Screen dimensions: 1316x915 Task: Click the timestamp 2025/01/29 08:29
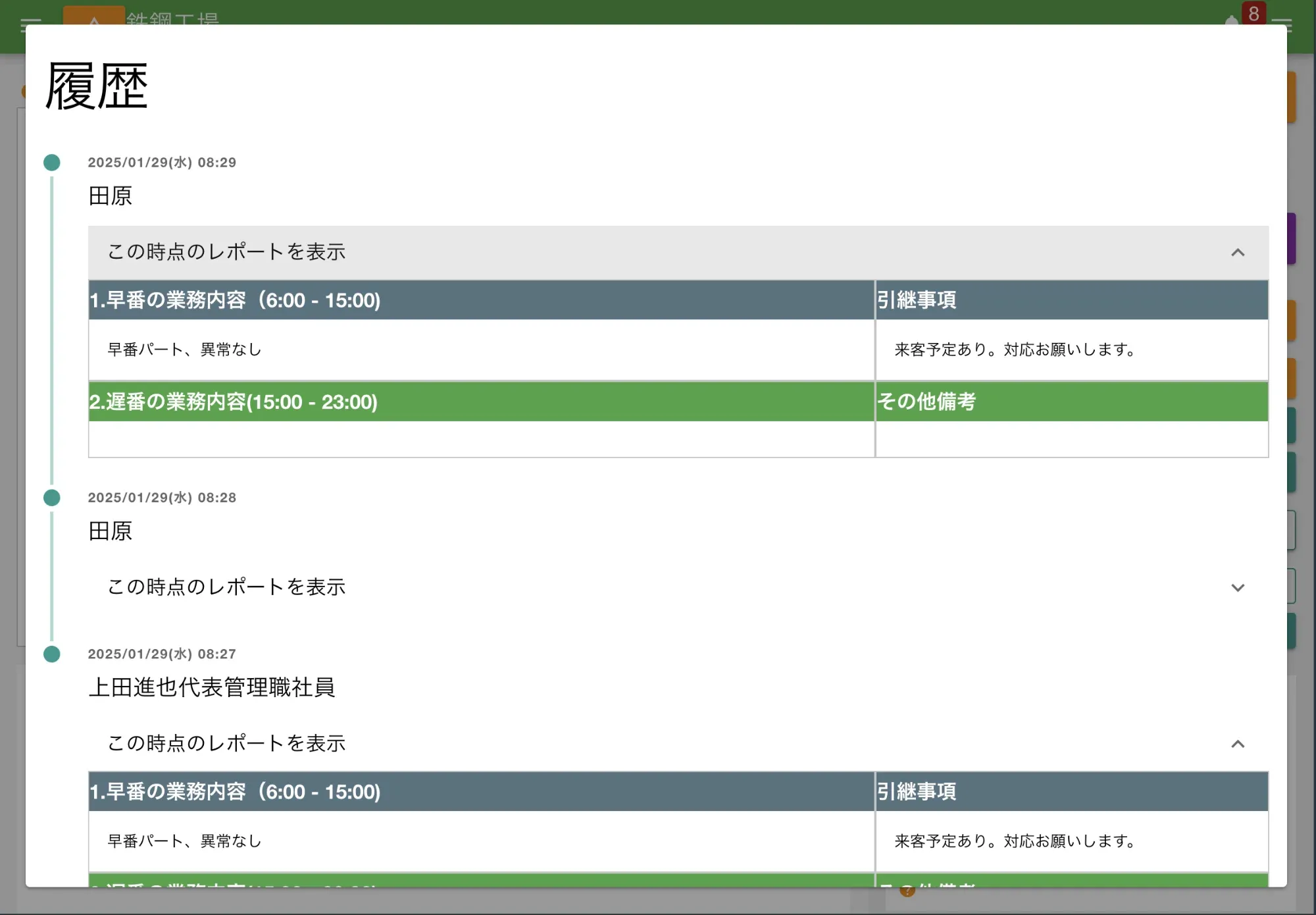point(162,163)
